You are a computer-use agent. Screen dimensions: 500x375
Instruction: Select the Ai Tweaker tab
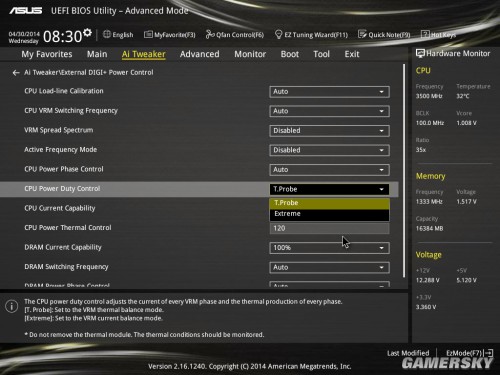144,54
